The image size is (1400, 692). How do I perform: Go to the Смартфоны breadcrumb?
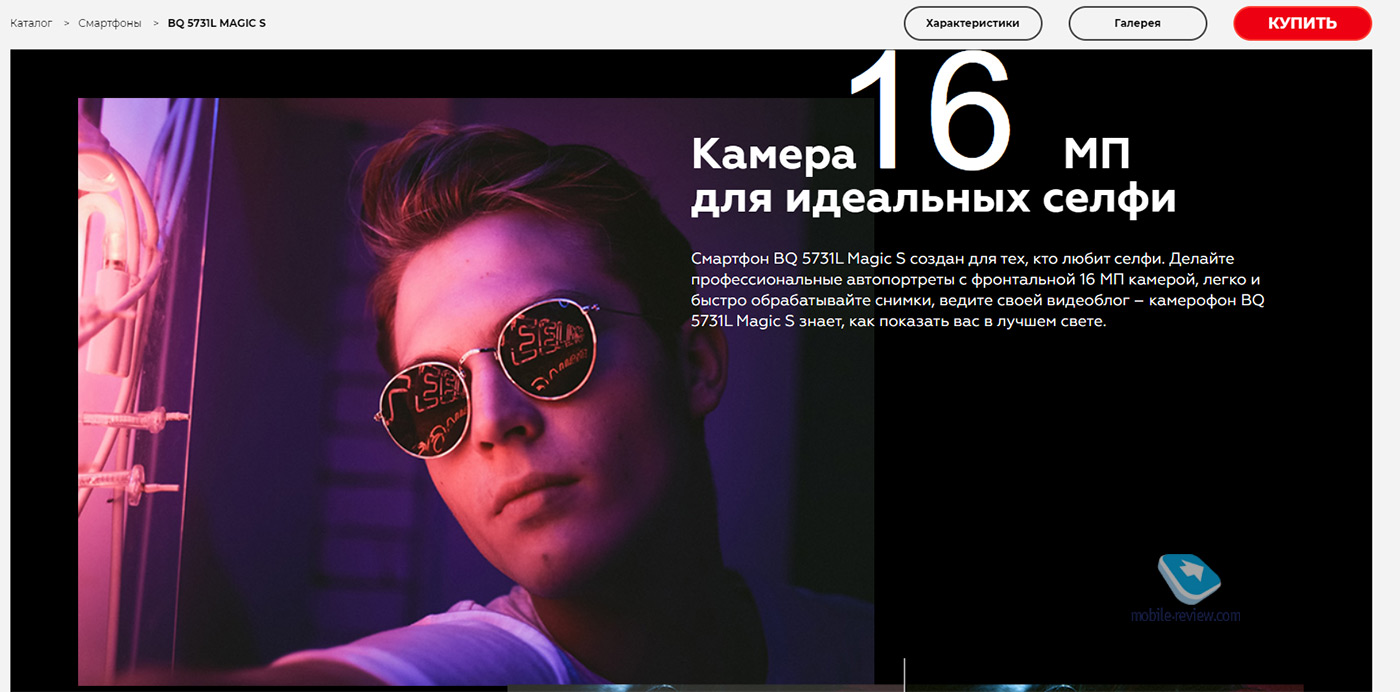click(110, 22)
